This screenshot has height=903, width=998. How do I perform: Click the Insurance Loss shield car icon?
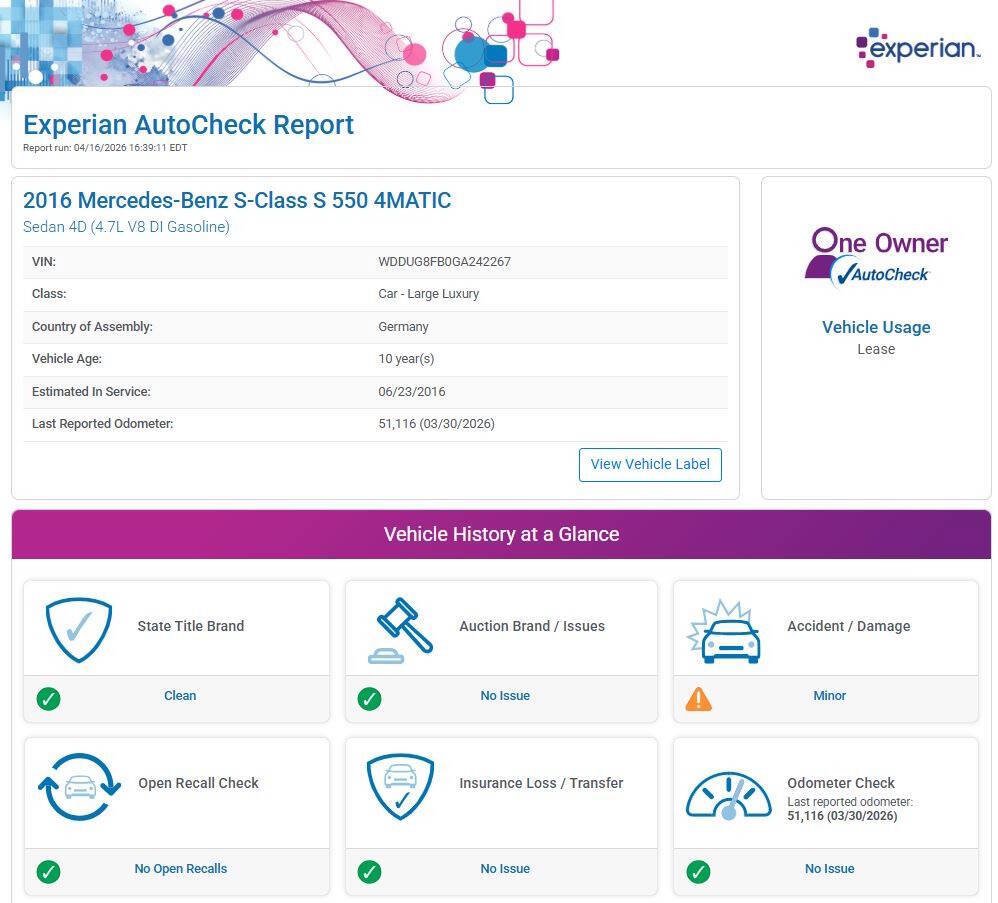pyautogui.click(x=400, y=787)
